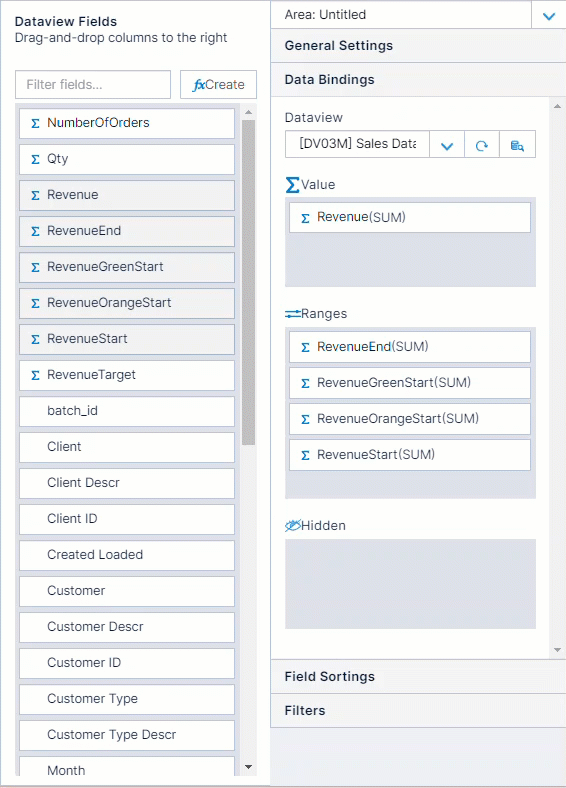Click the refresh dataview icon
The height and width of the screenshot is (788, 566).
(x=482, y=145)
